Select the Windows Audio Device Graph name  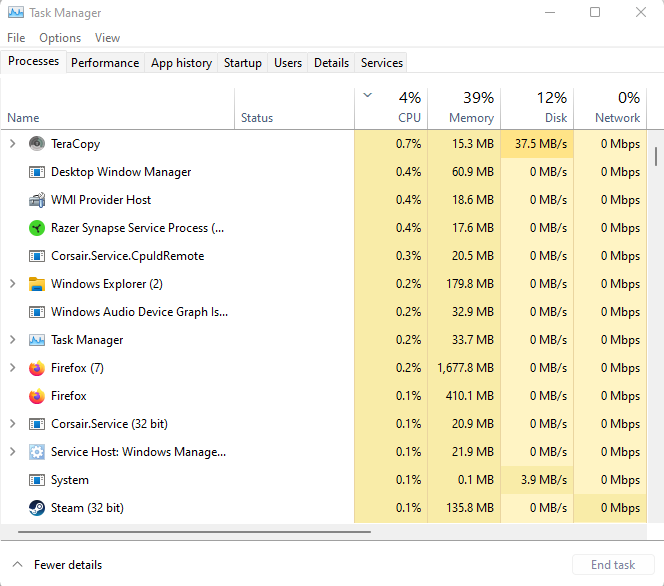point(139,312)
